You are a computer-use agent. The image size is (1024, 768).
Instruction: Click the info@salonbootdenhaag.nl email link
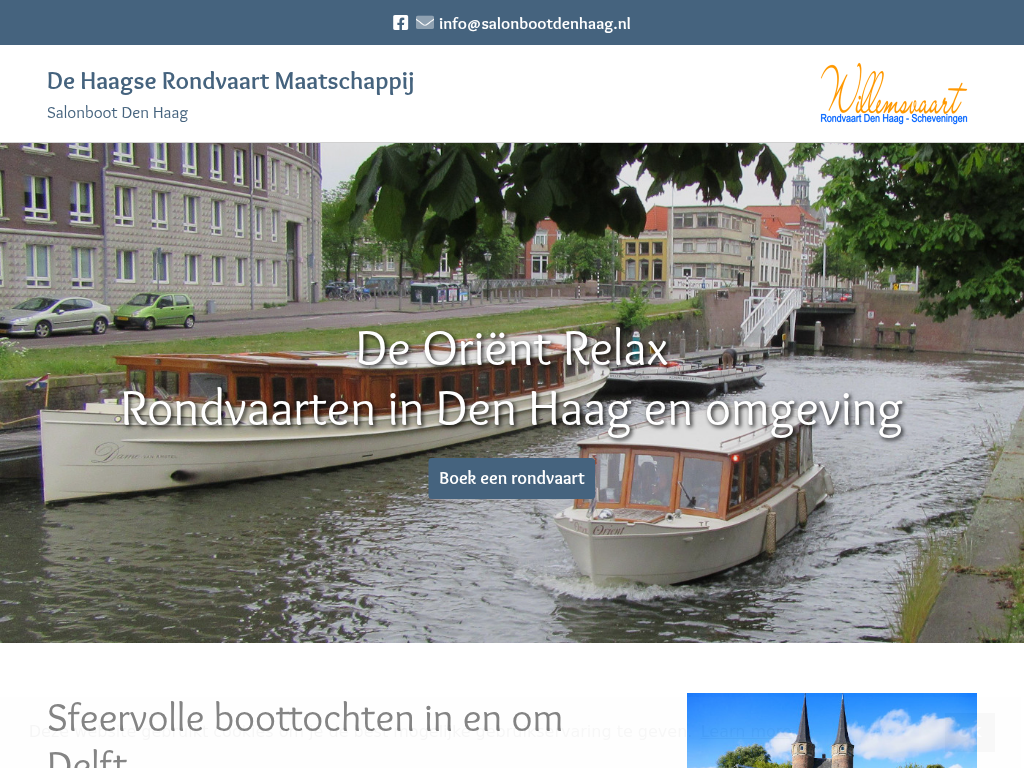(x=534, y=24)
